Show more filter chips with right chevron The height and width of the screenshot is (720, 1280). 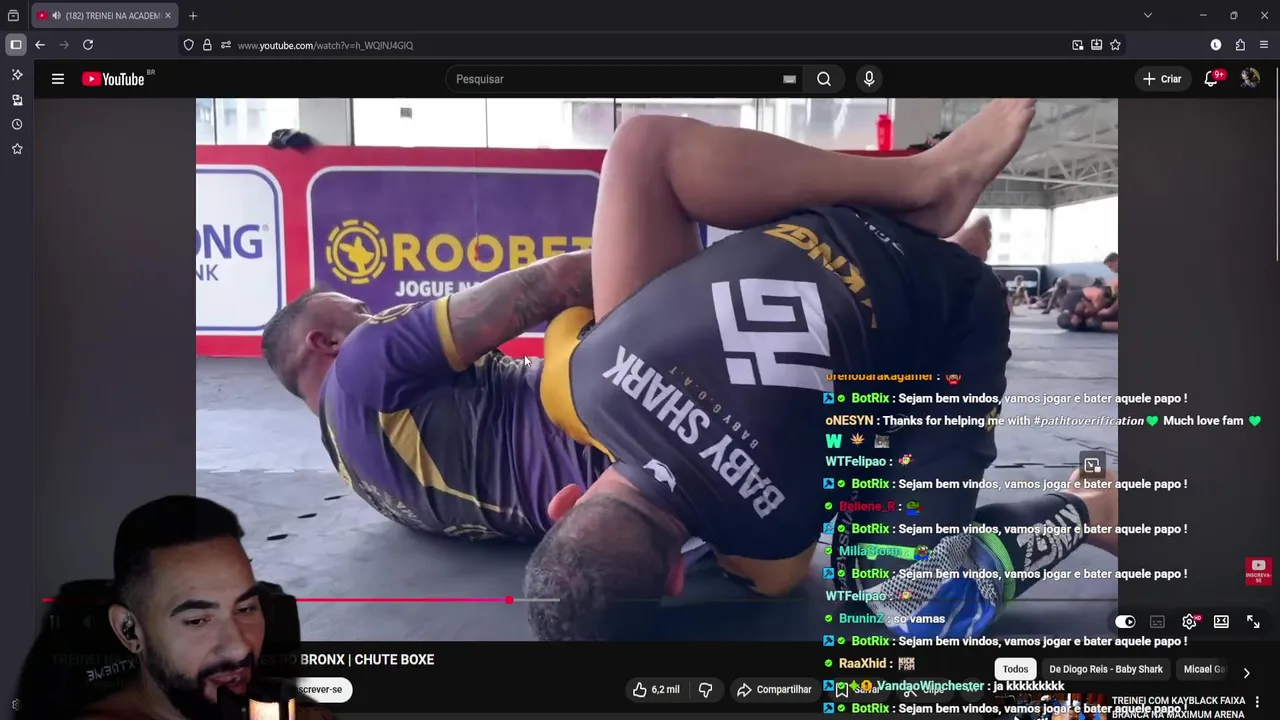coord(1246,672)
